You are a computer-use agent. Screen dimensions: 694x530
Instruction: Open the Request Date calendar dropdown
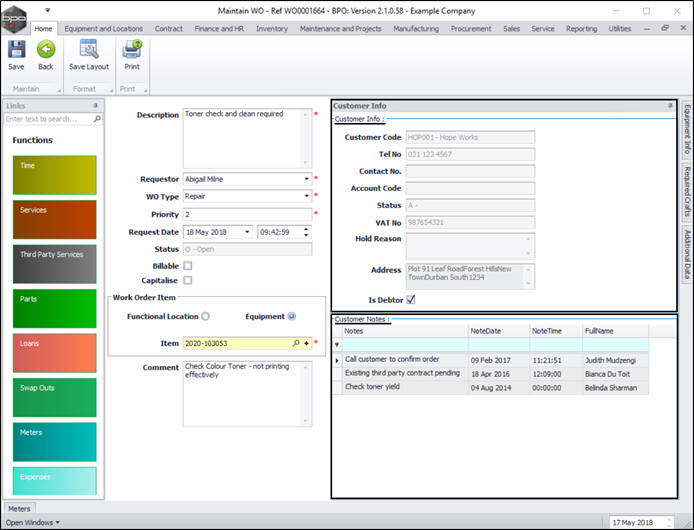click(247, 232)
